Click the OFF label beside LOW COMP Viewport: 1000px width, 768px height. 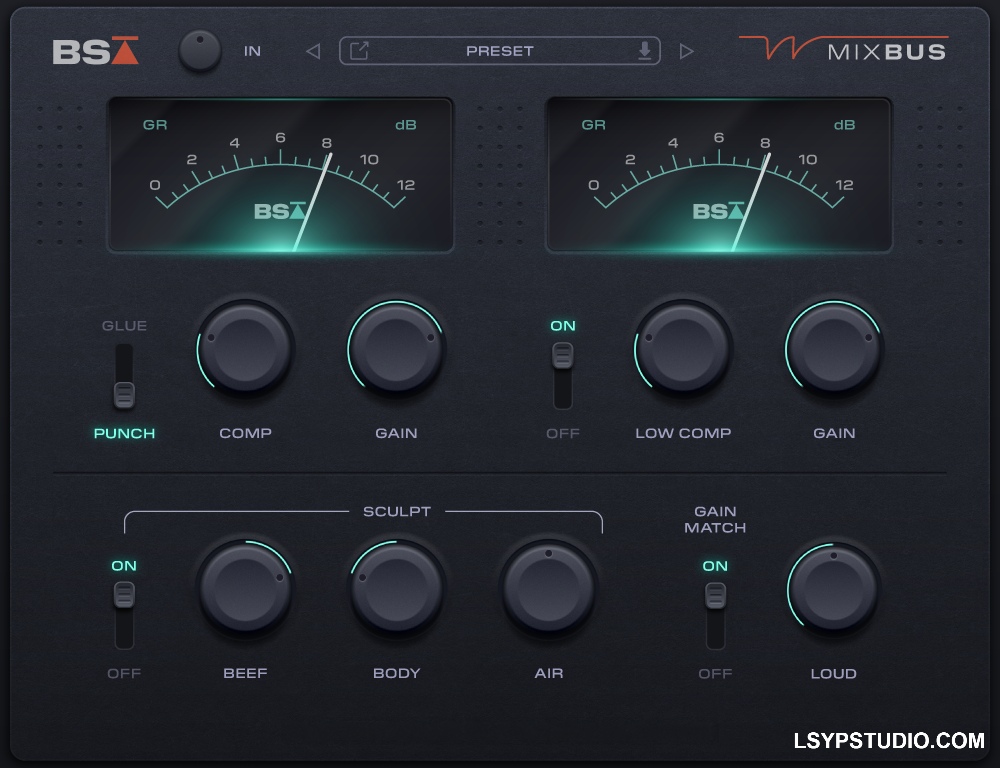click(562, 434)
